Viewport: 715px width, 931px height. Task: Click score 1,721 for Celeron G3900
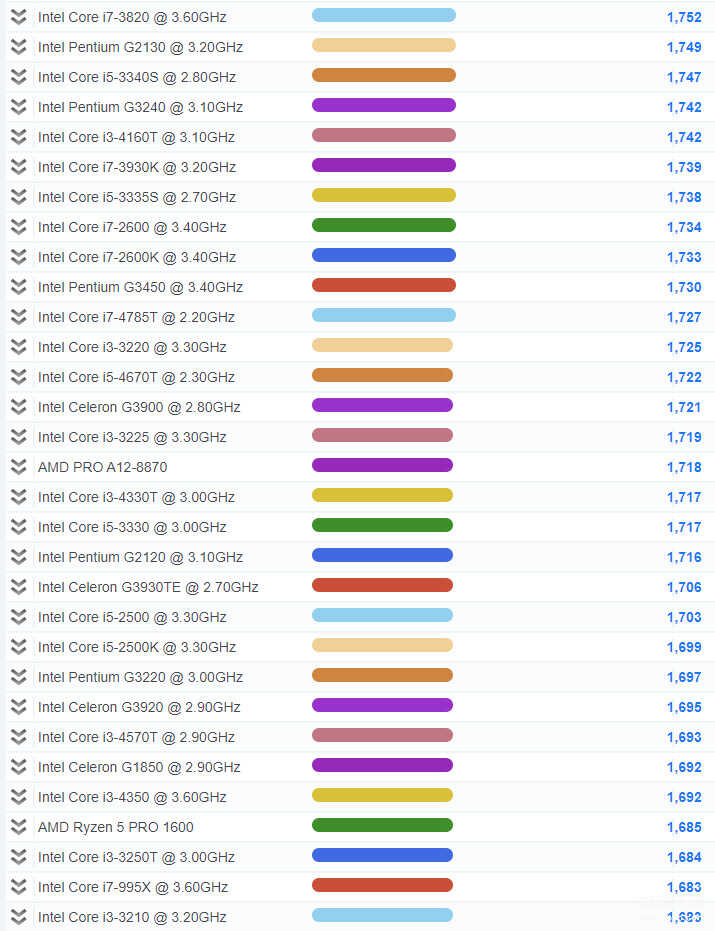[x=684, y=407]
